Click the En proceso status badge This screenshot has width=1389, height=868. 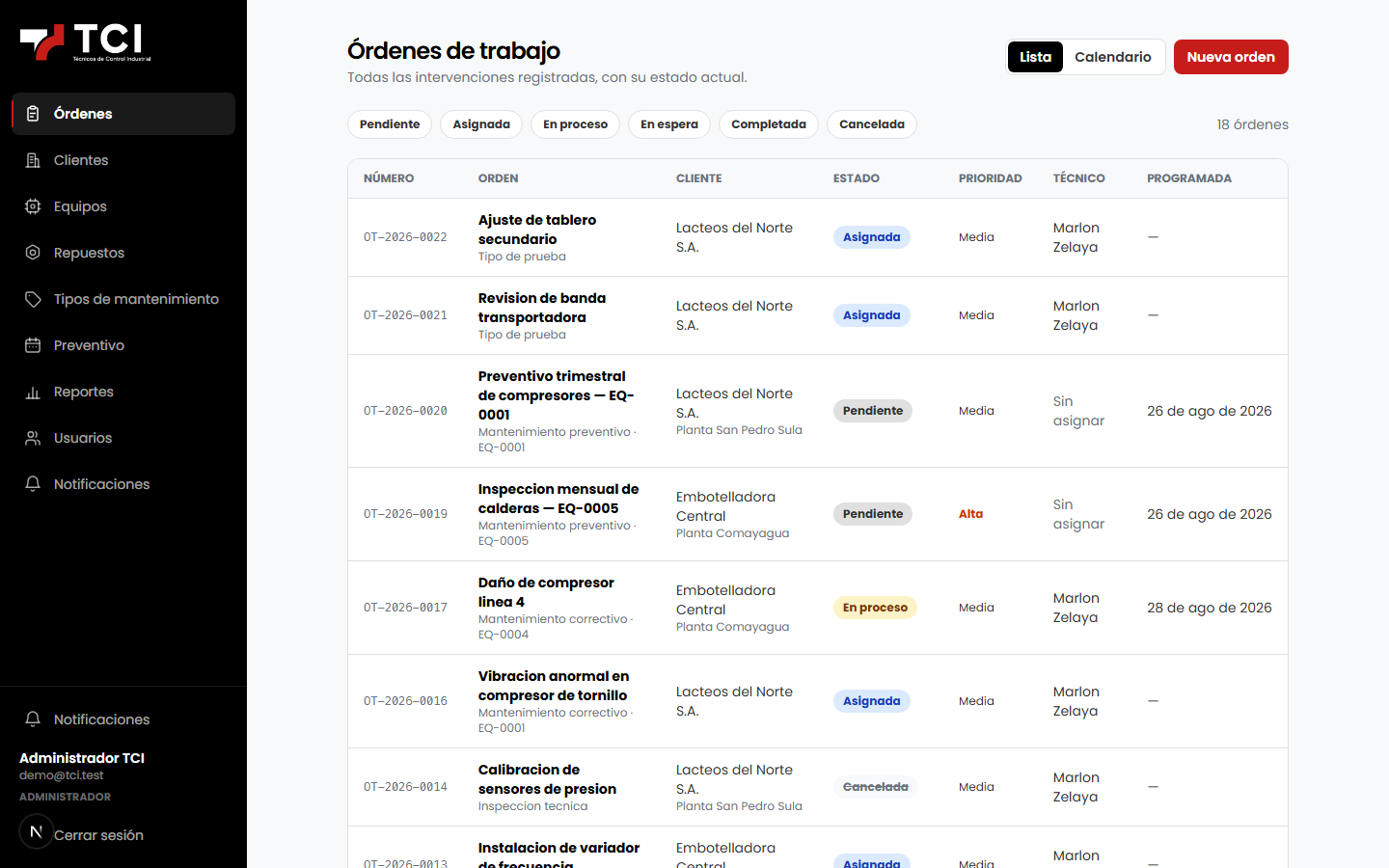875,608
